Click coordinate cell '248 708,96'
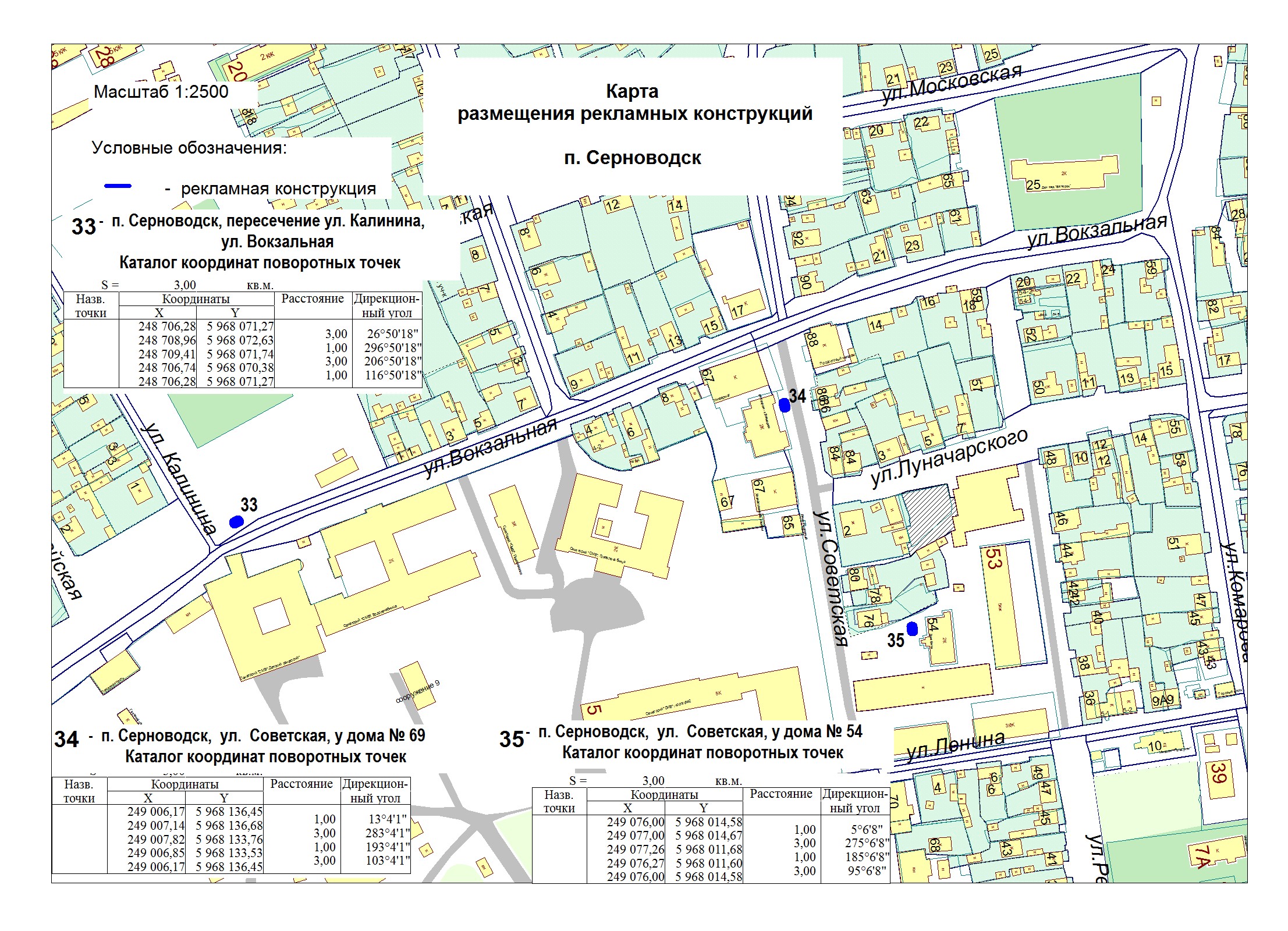The height and width of the screenshot is (931, 1288). click(x=167, y=340)
